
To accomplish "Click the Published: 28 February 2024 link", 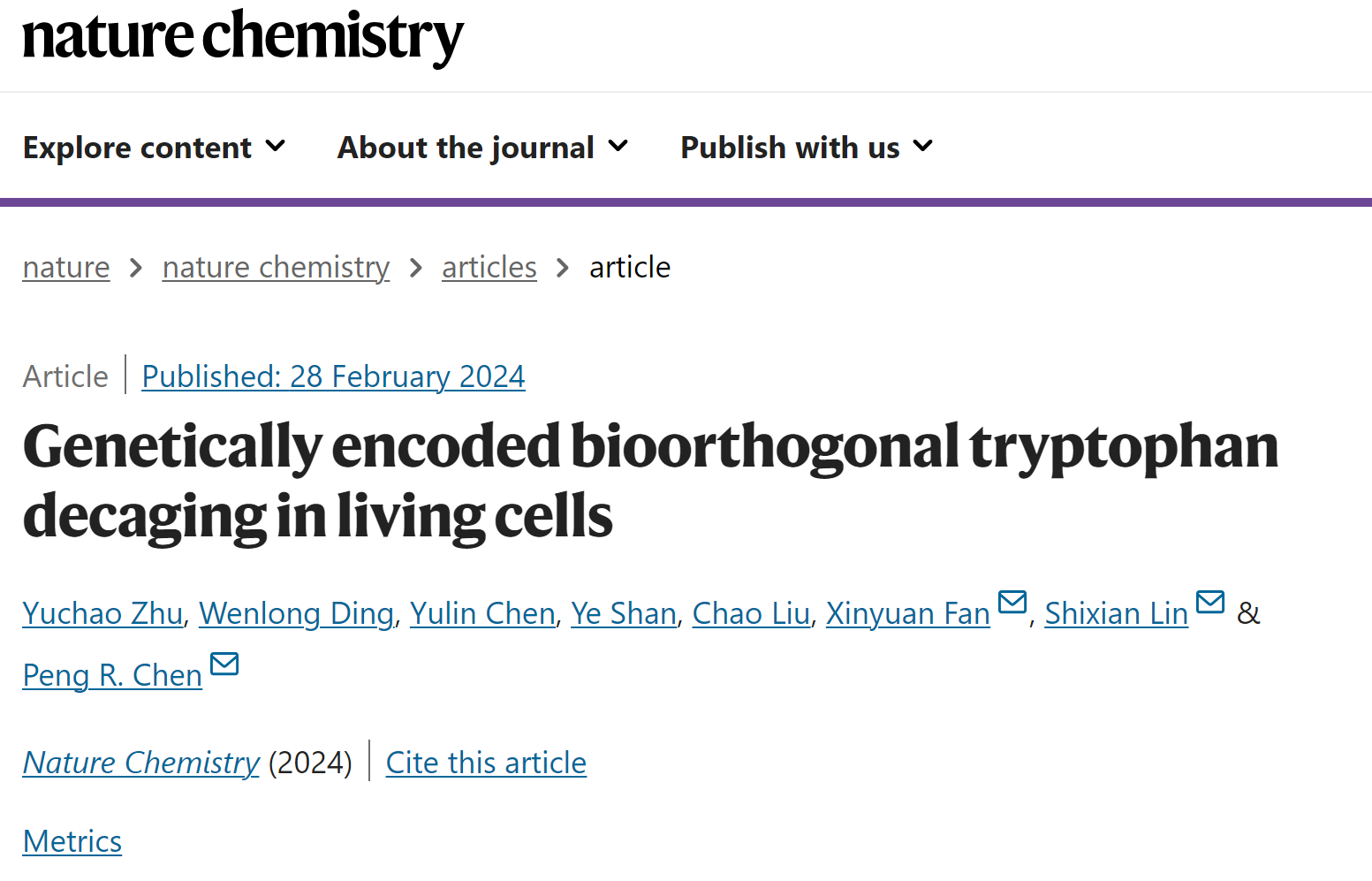I will [333, 376].
